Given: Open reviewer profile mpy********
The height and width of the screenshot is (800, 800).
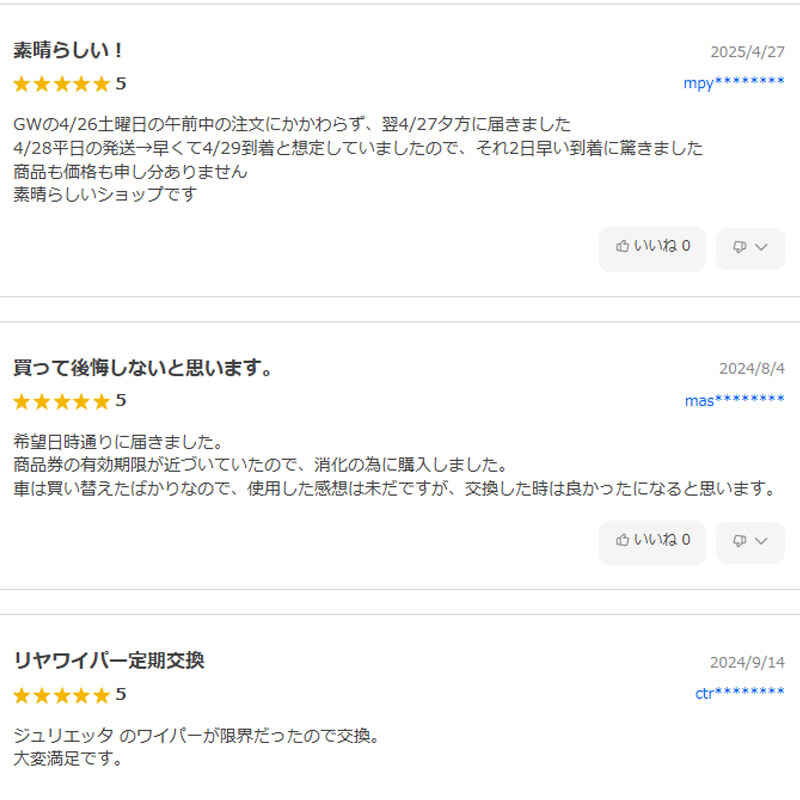Looking at the screenshot, I should point(733,83).
